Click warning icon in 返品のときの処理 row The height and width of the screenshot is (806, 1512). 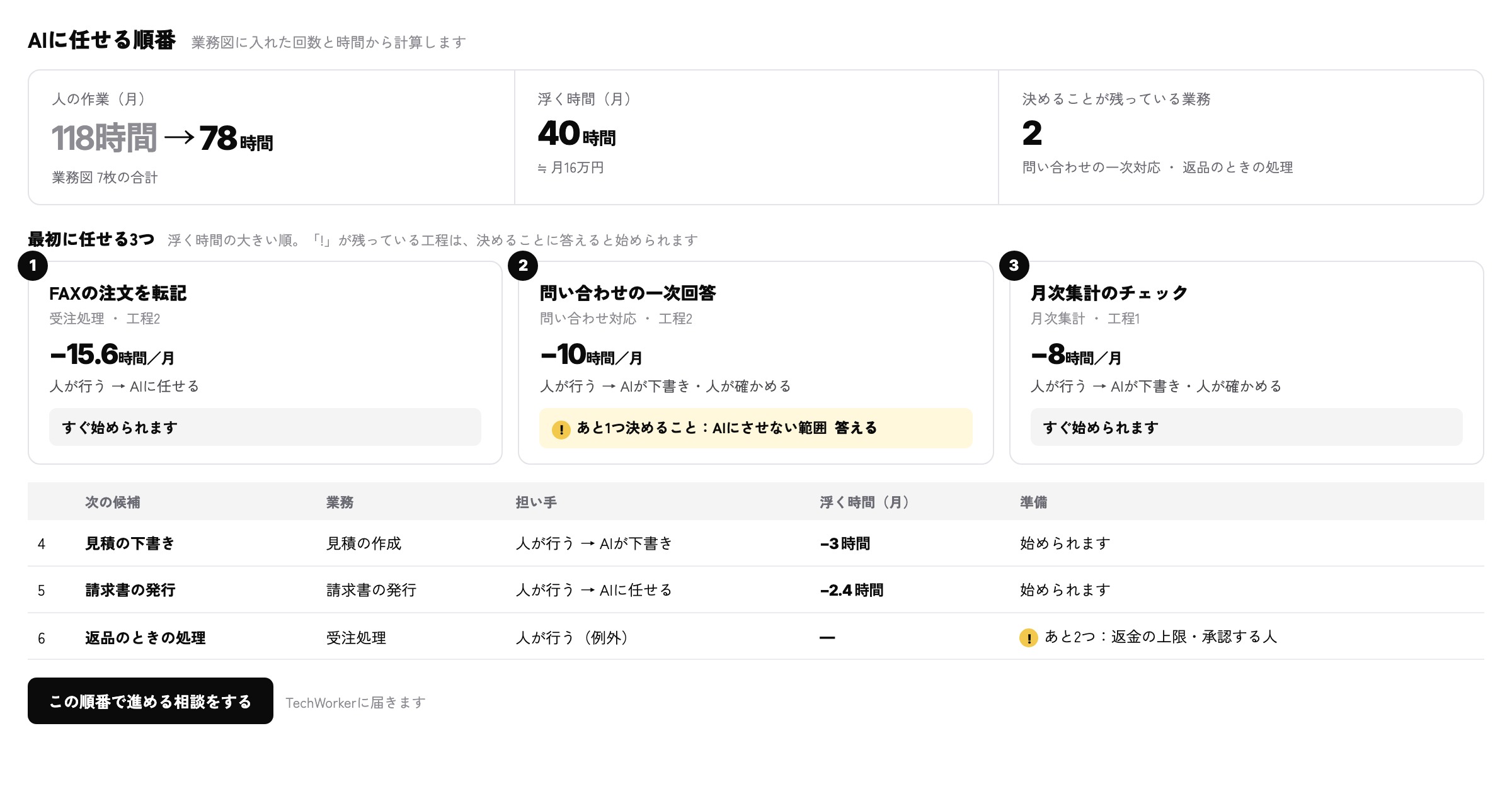(1028, 638)
